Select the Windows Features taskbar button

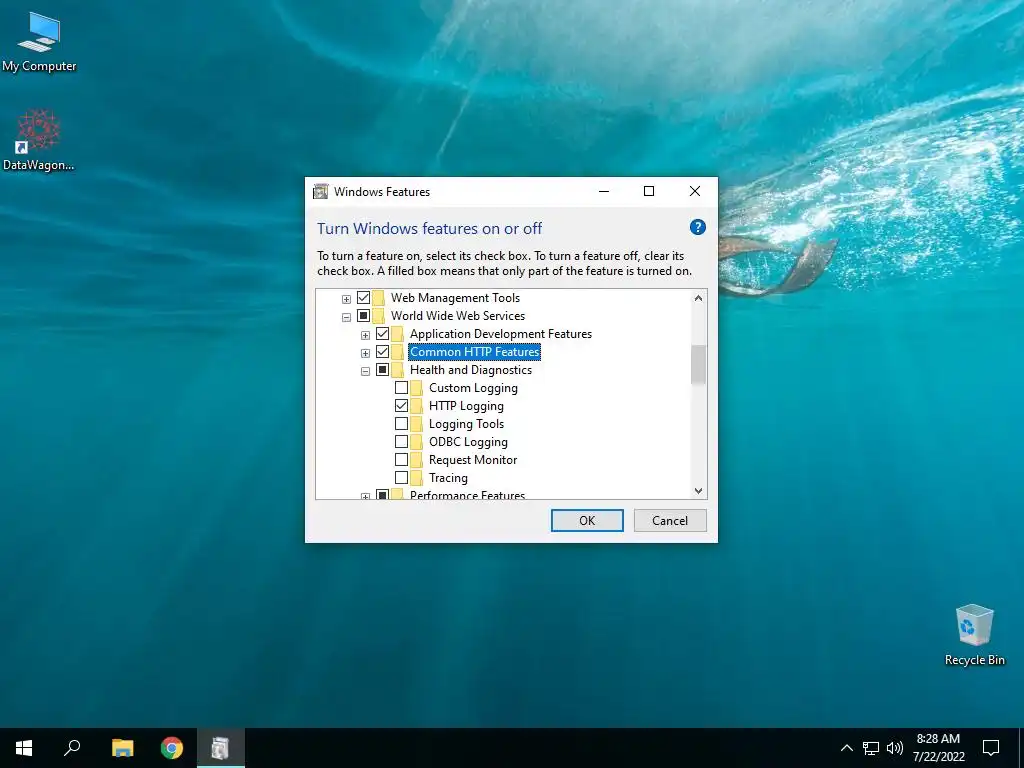221,748
